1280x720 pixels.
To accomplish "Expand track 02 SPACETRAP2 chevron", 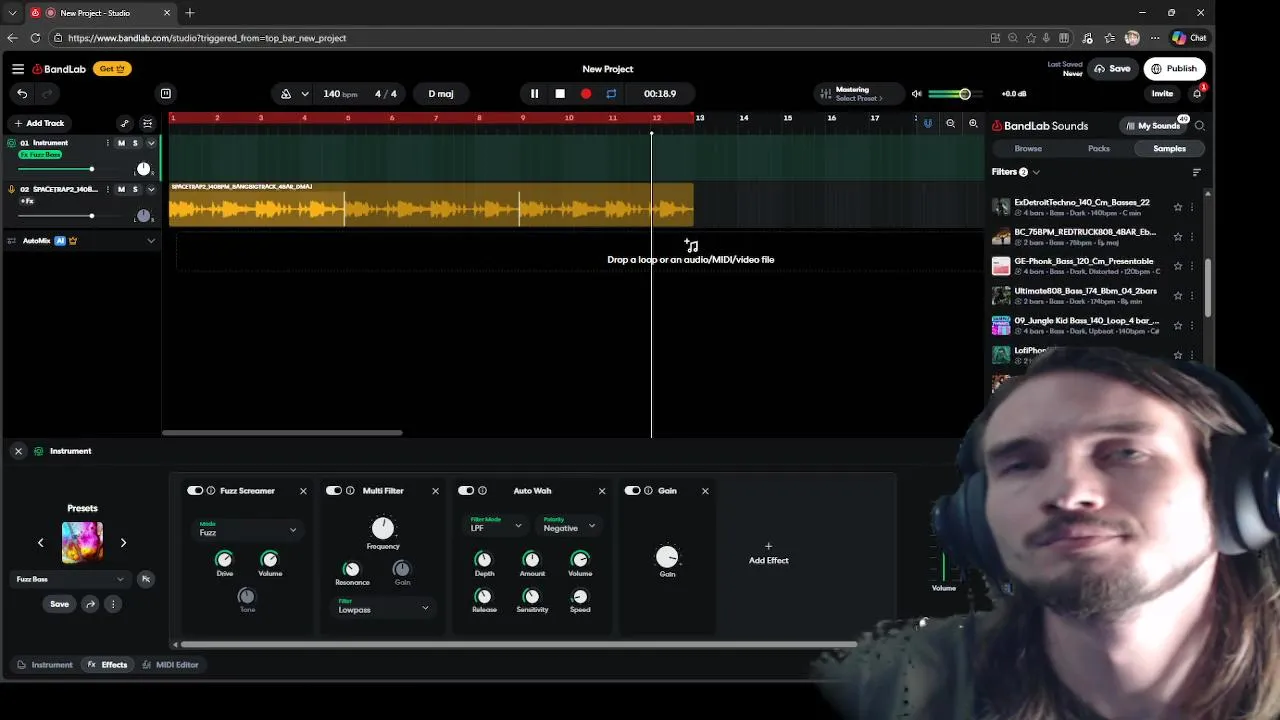I will click(150, 189).
